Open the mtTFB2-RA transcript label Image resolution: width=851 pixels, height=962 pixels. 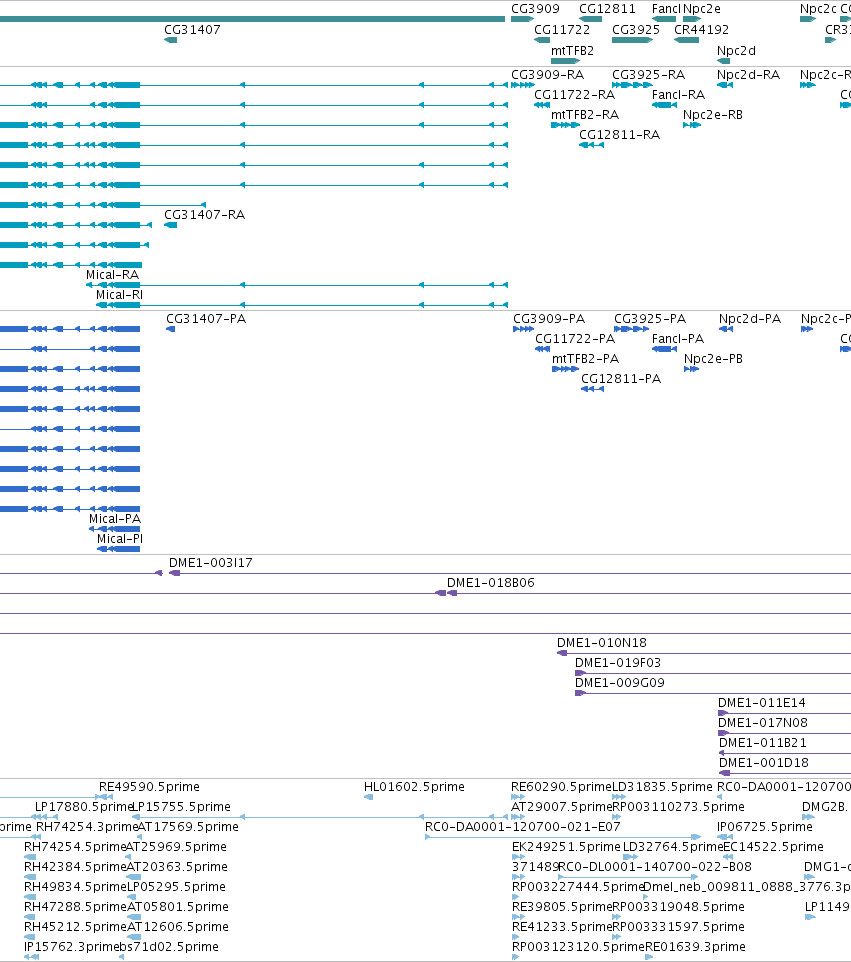pos(585,115)
